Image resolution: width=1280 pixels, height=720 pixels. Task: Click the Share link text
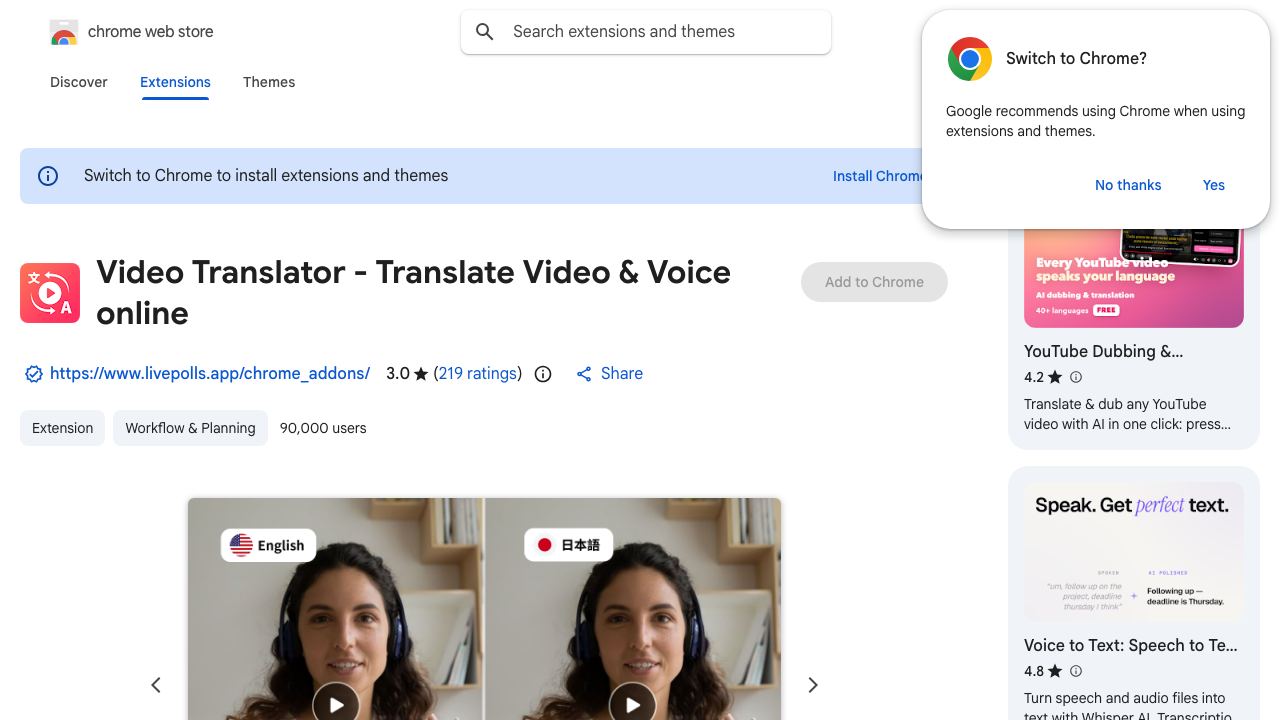click(622, 374)
